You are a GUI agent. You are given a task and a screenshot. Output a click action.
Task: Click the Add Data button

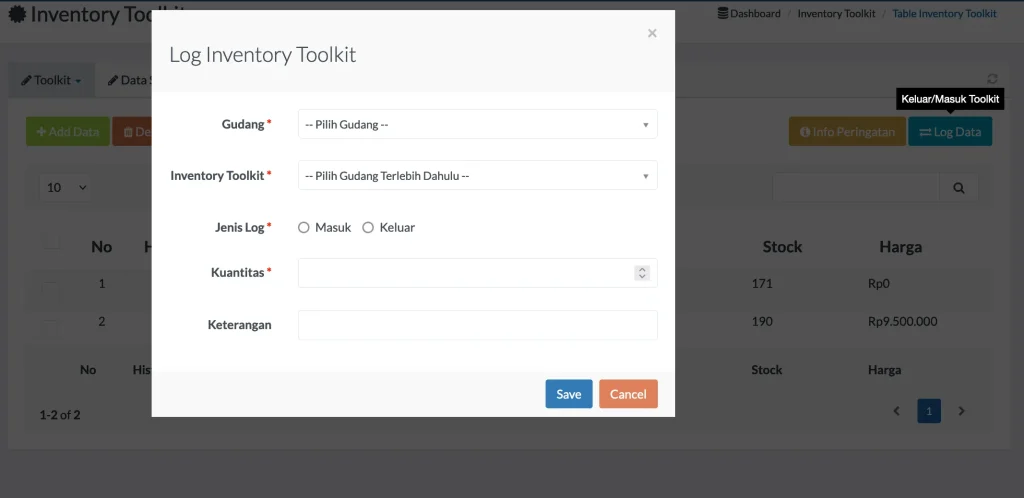[x=68, y=132]
